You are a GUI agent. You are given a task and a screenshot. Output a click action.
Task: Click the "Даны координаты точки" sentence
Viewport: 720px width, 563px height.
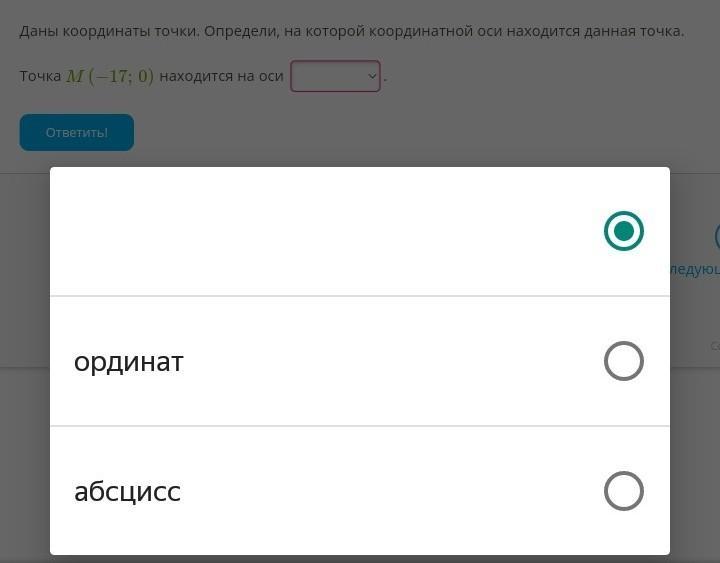click(x=110, y=31)
